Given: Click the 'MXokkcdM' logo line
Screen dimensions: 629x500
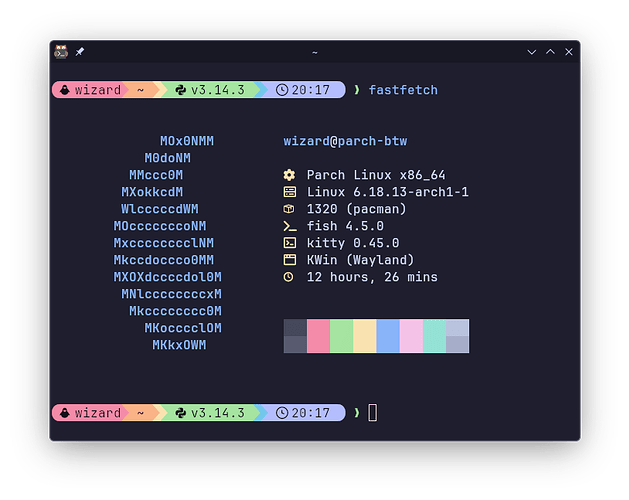Looking at the screenshot, I should click(152, 192).
